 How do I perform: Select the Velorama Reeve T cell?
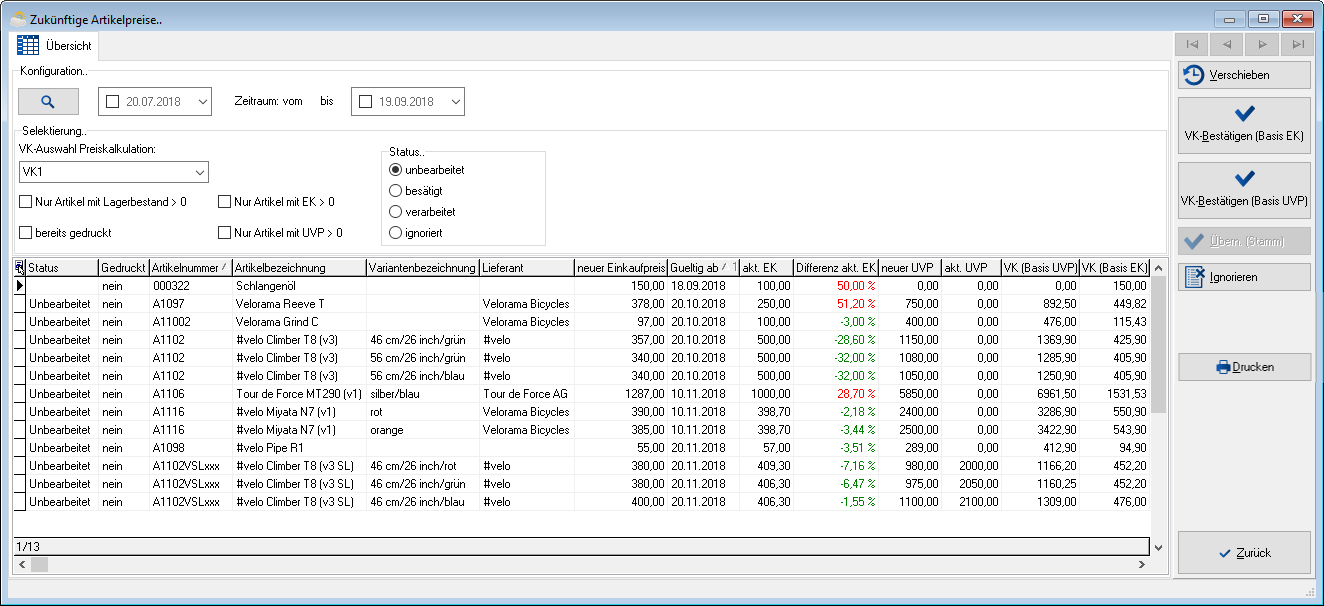299,304
